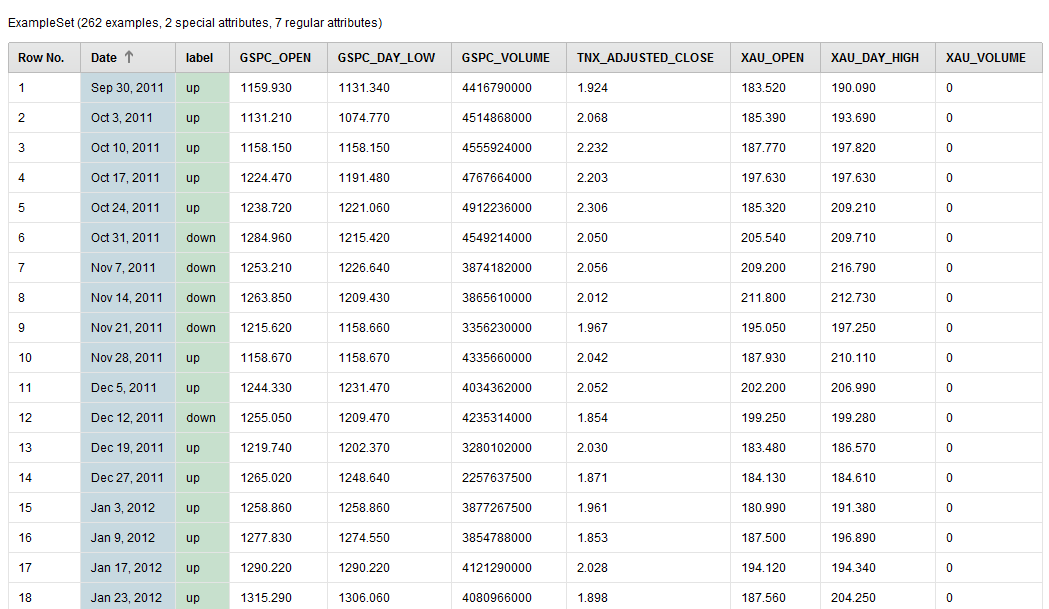Click row number 15 cell
This screenshot has width=1049, height=609.
[44, 508]
